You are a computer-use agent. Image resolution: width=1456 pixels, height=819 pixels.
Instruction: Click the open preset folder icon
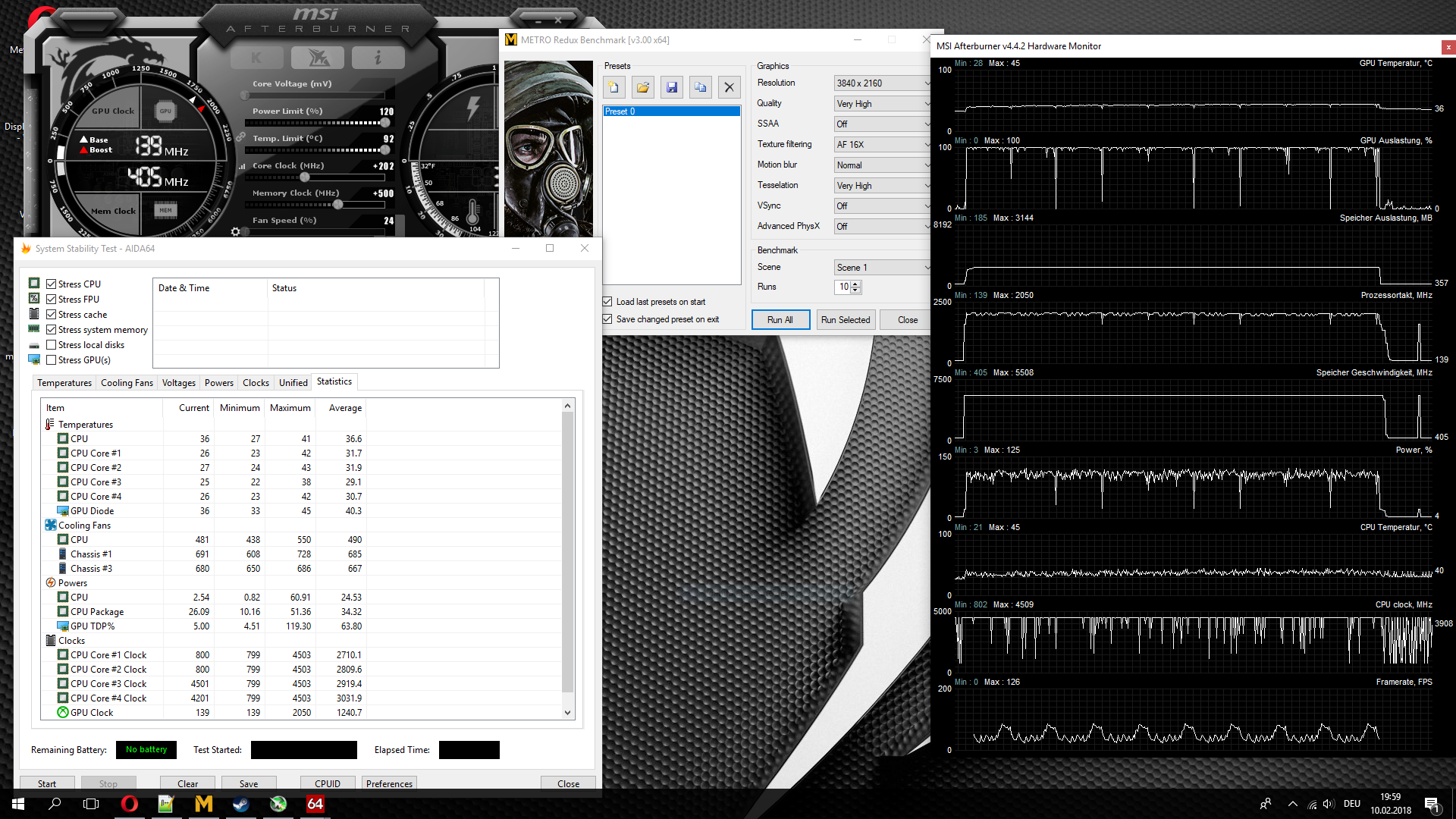pos(643,88)
